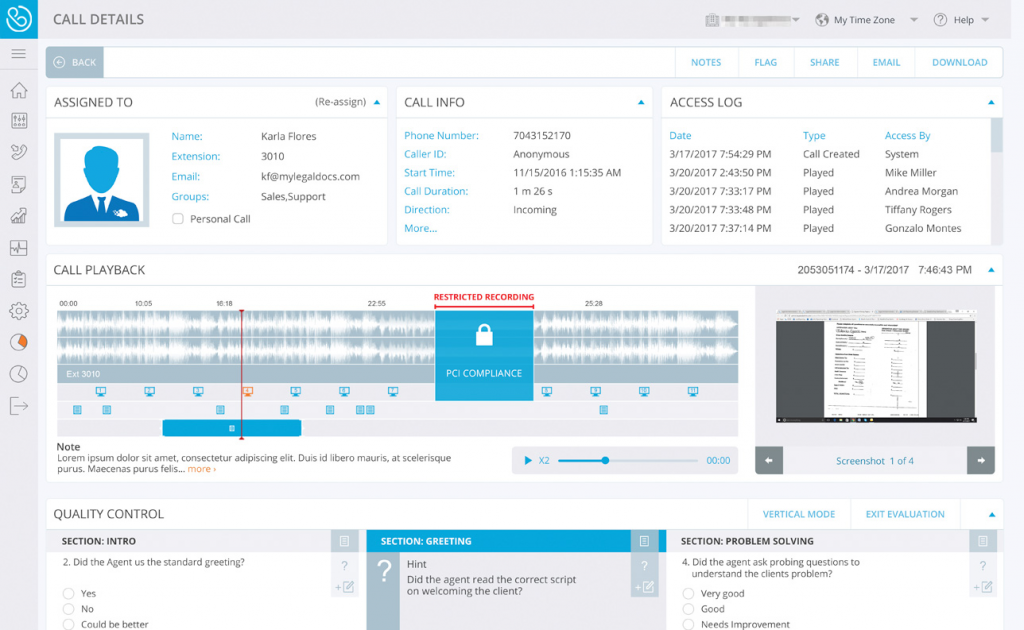The width and height of the screenshot is (1024, 630).
Task: Click EMAIL in the top toolbar
Action: [x=886, y=62]
